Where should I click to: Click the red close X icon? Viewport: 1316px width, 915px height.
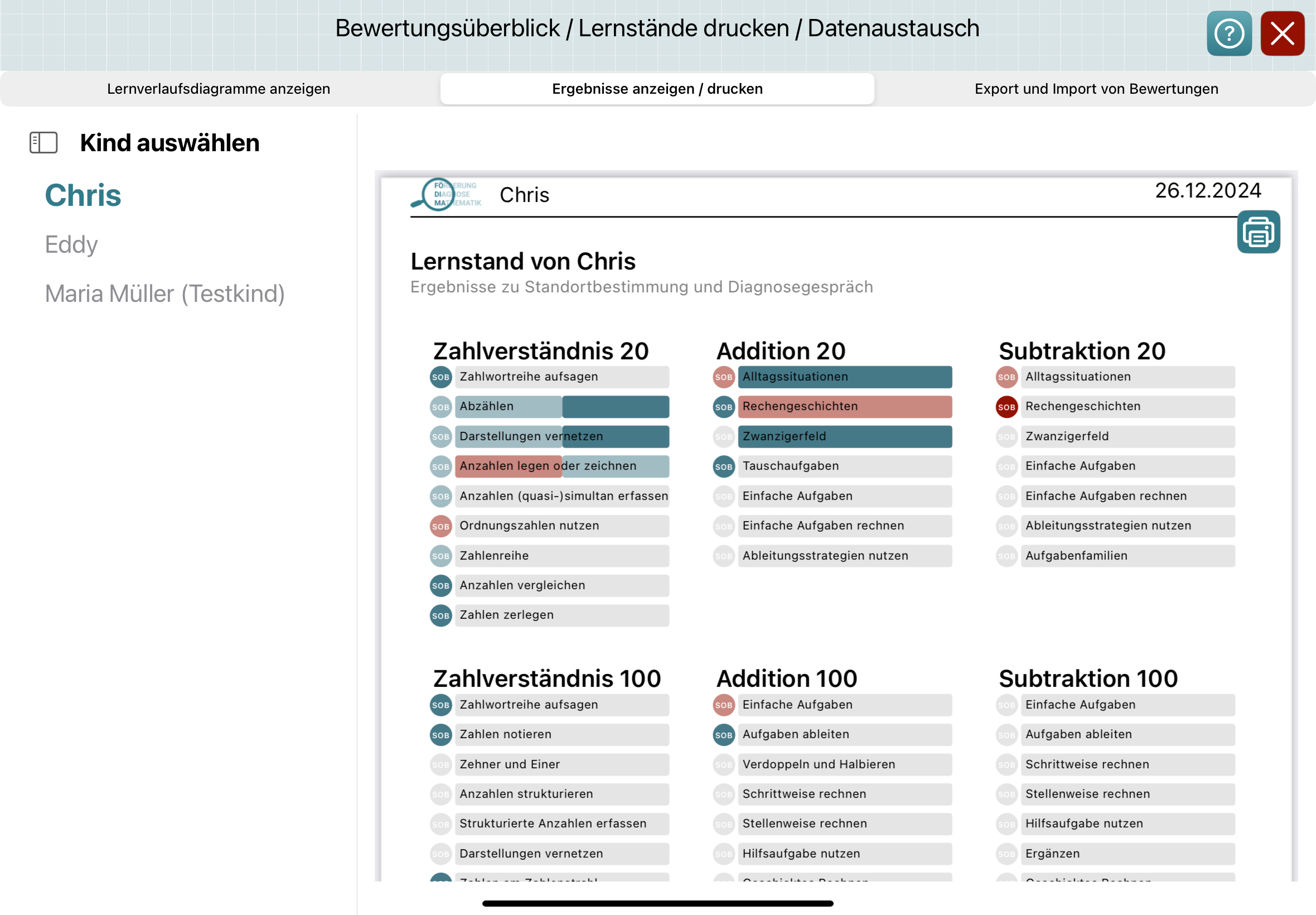(1281, 34)
